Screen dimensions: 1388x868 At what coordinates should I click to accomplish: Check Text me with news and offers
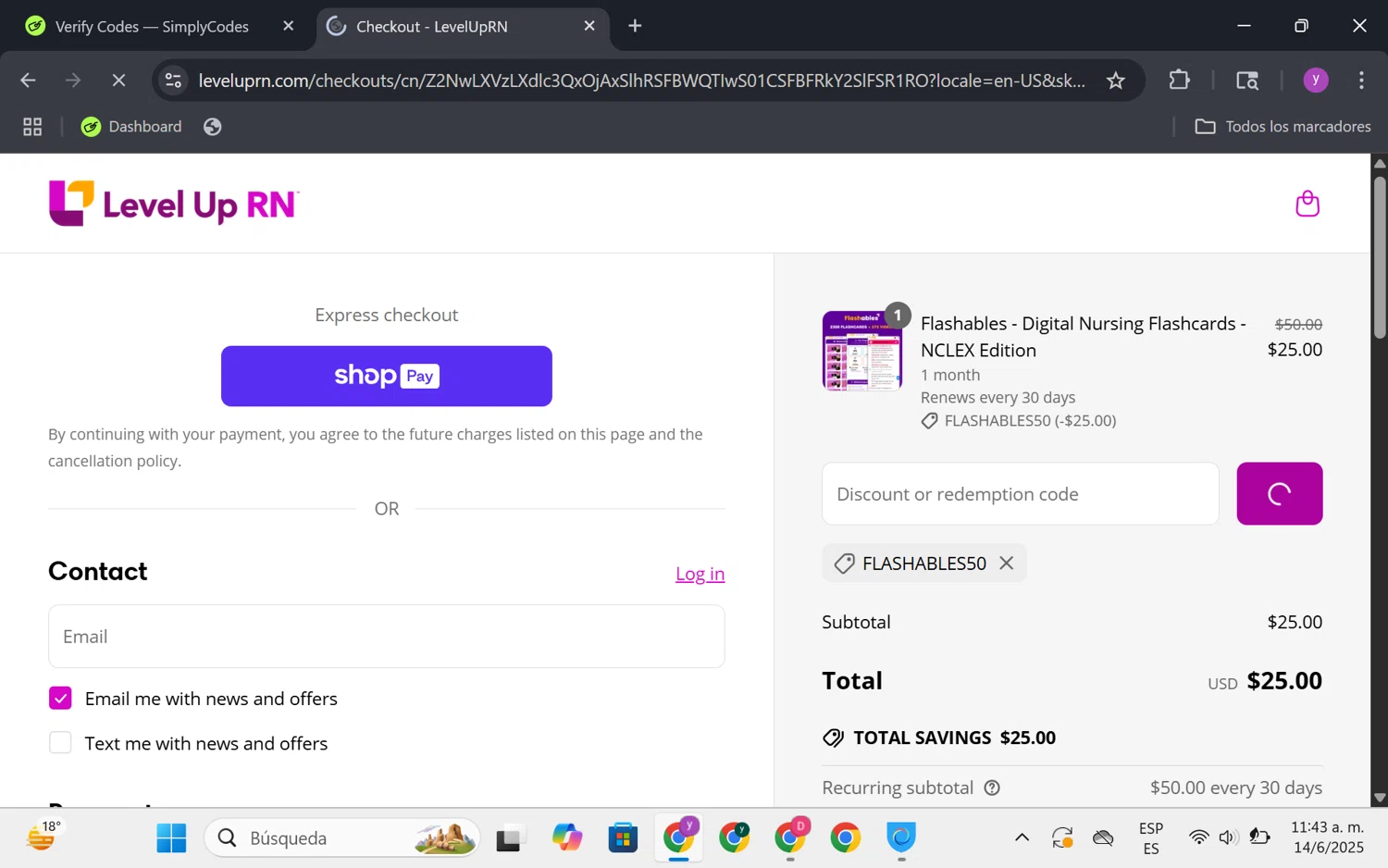click(60, 743)
